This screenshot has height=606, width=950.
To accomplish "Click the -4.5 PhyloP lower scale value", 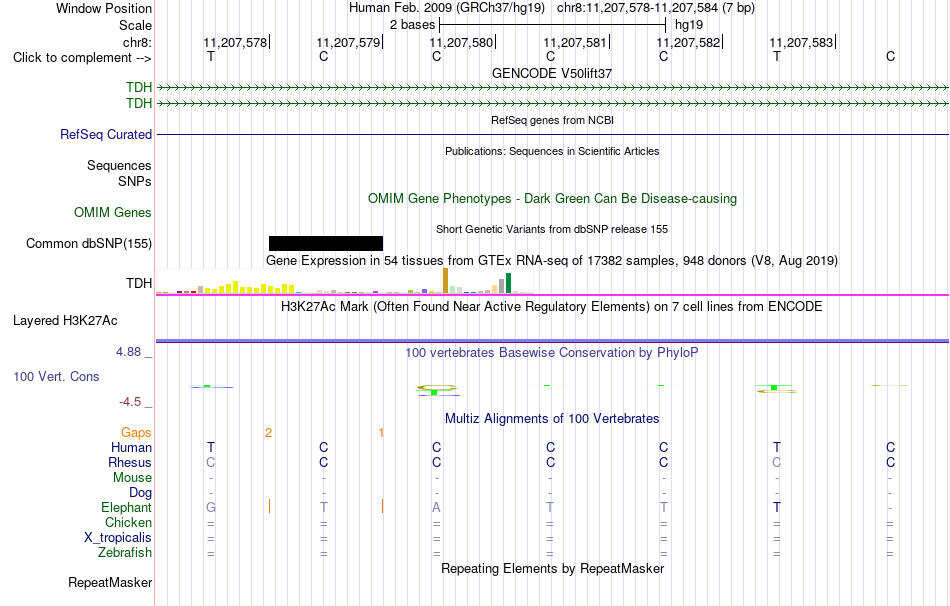I will [130, 402].
